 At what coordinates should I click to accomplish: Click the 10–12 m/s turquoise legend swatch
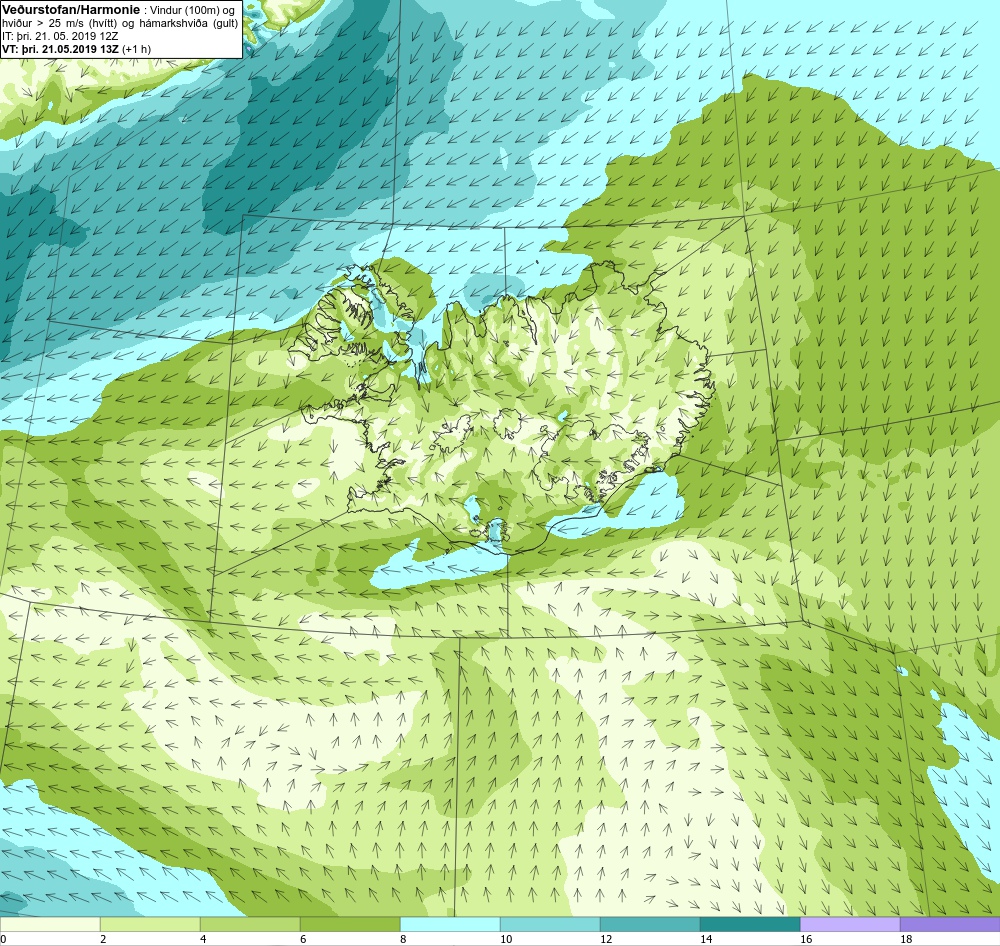click(x=550, y=924)
